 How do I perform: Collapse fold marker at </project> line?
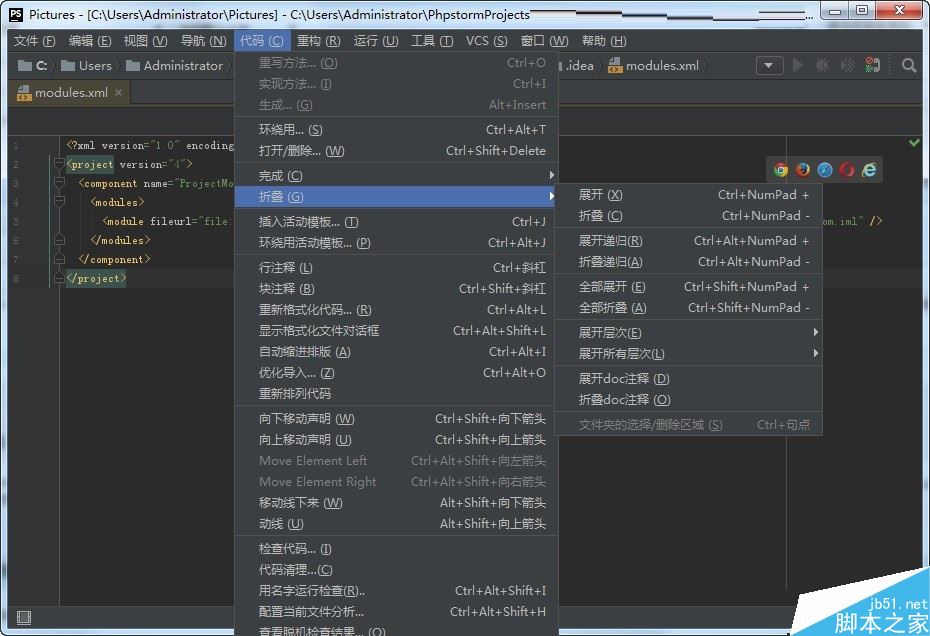[x=59, y=278]
